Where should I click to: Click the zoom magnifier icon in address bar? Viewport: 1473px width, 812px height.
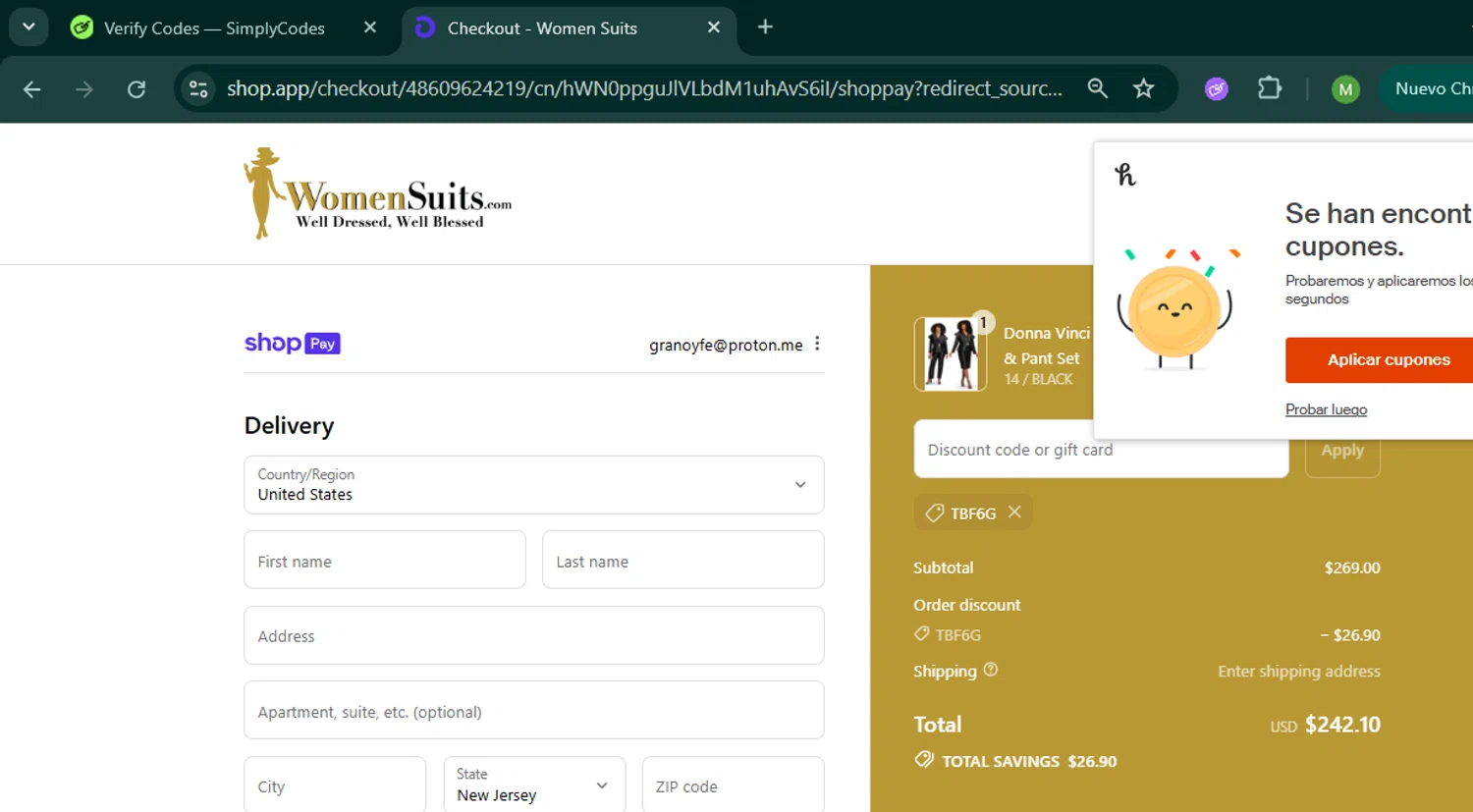pyautogui.click(x=1098, y=88)
